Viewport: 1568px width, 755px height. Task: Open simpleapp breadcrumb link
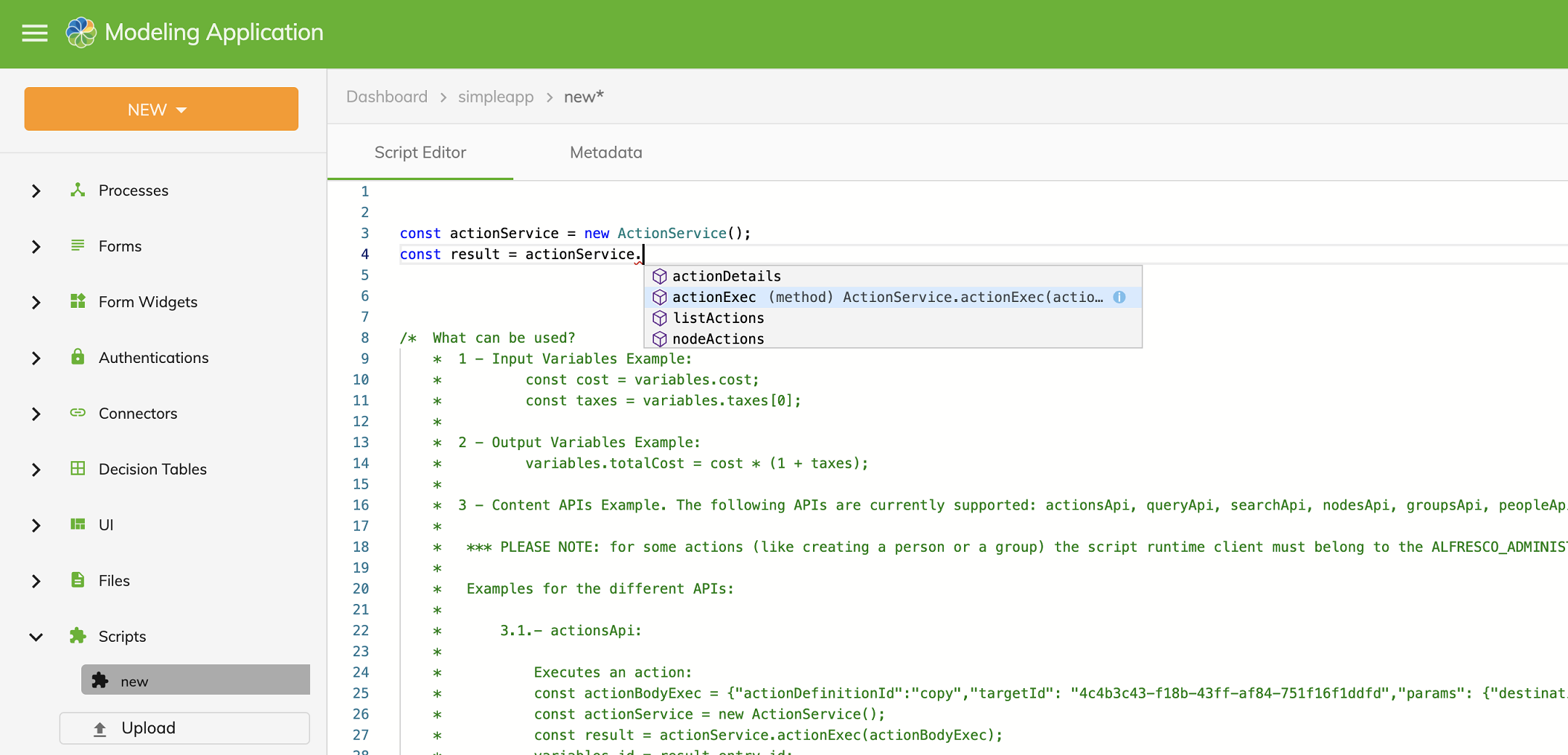[x=495, y=97]
